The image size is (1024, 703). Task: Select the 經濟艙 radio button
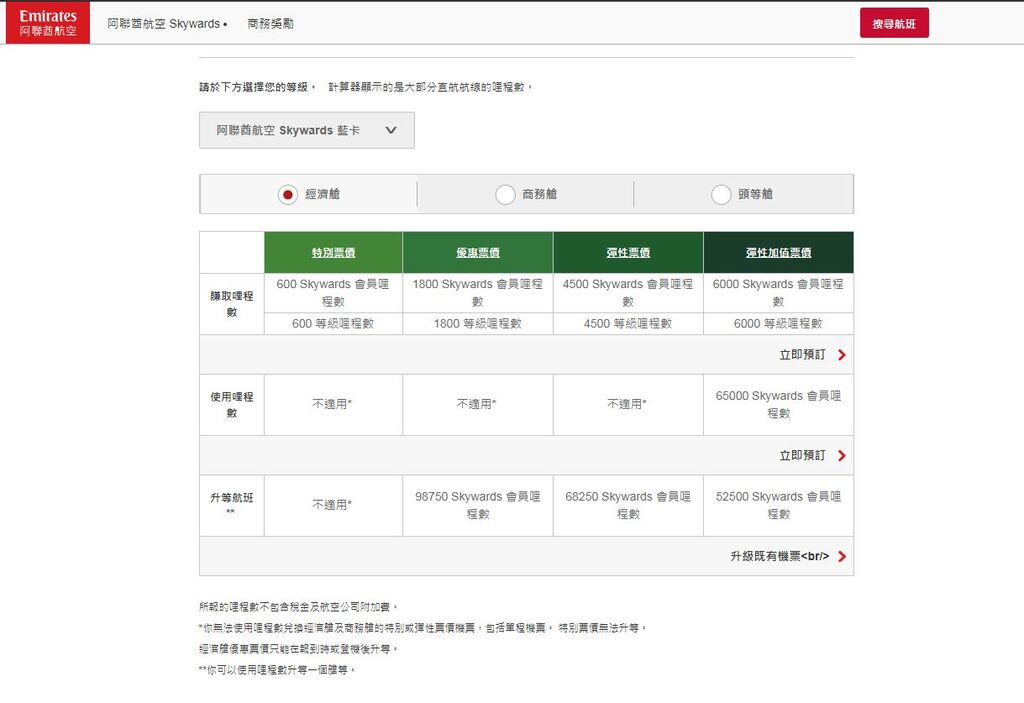tap(287, 194)
